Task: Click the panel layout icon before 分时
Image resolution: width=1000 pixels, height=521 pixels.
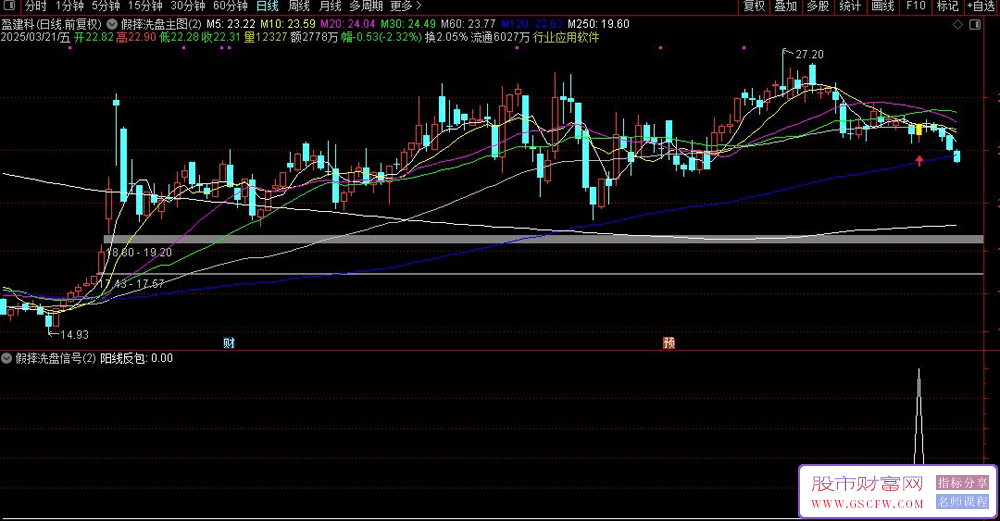Action: 9,6
